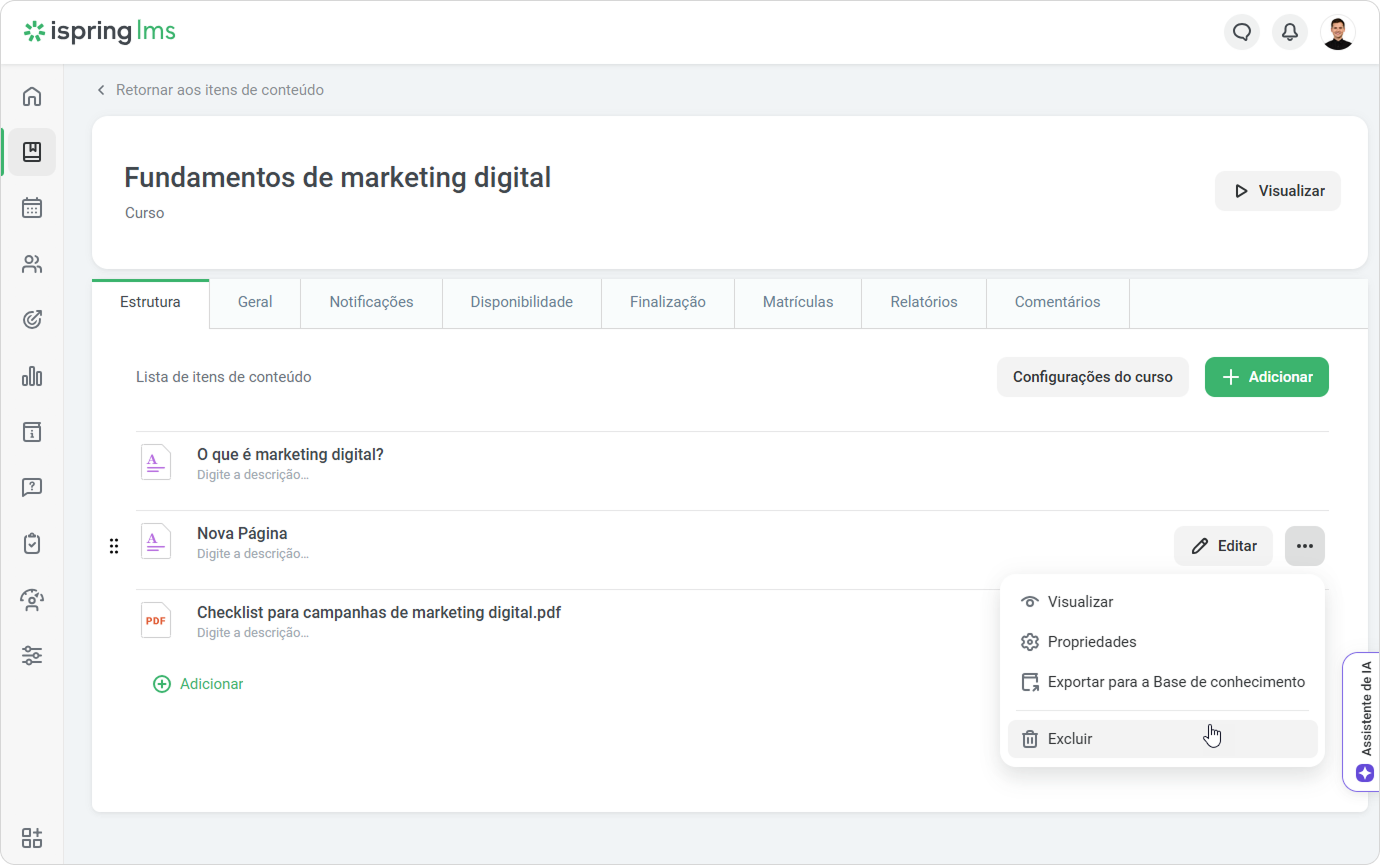1380x865 pixels.
Task: Switch to the Matrículas tab
Action: point(798,302)
